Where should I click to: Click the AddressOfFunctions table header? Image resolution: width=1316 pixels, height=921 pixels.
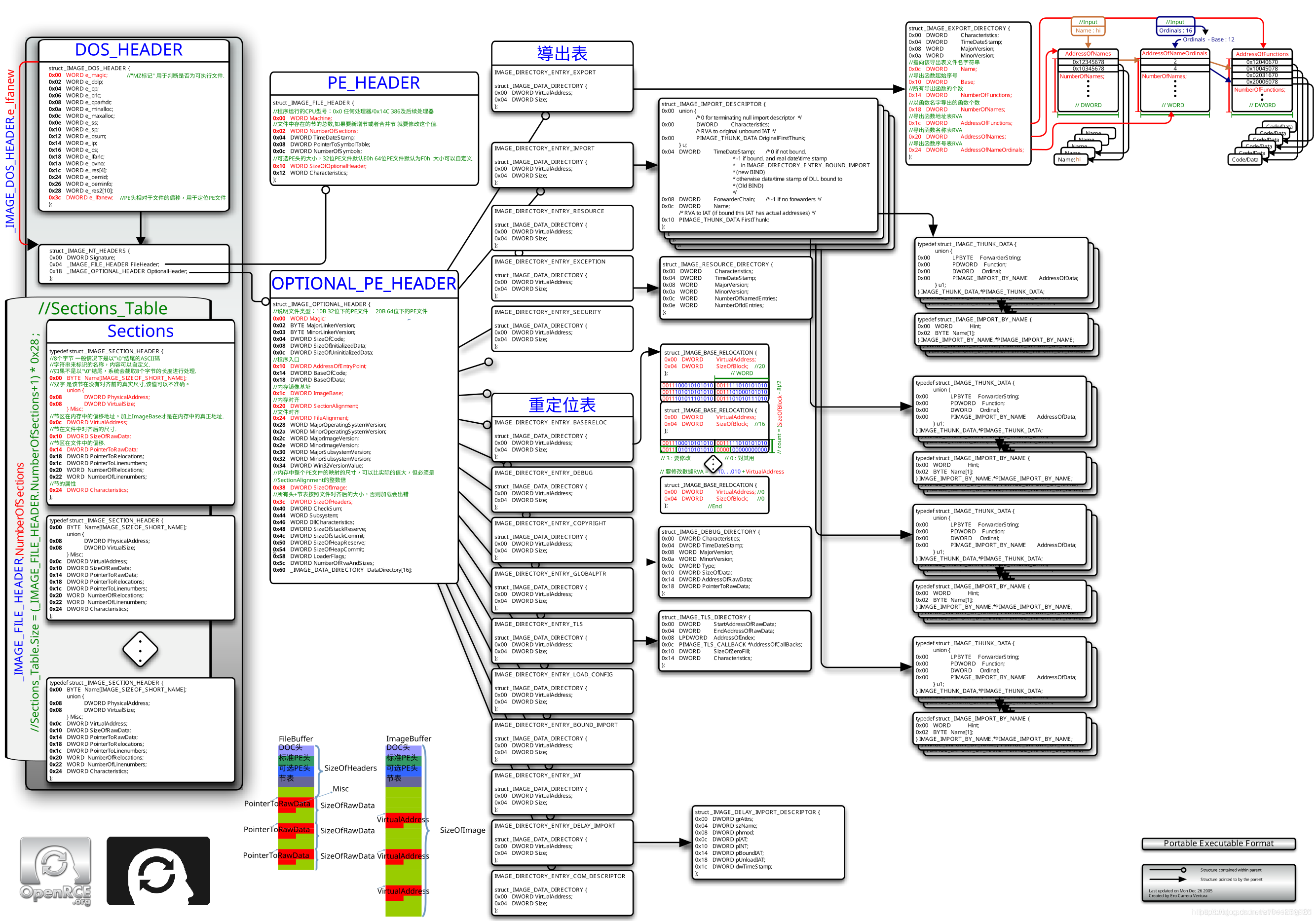1262,54
